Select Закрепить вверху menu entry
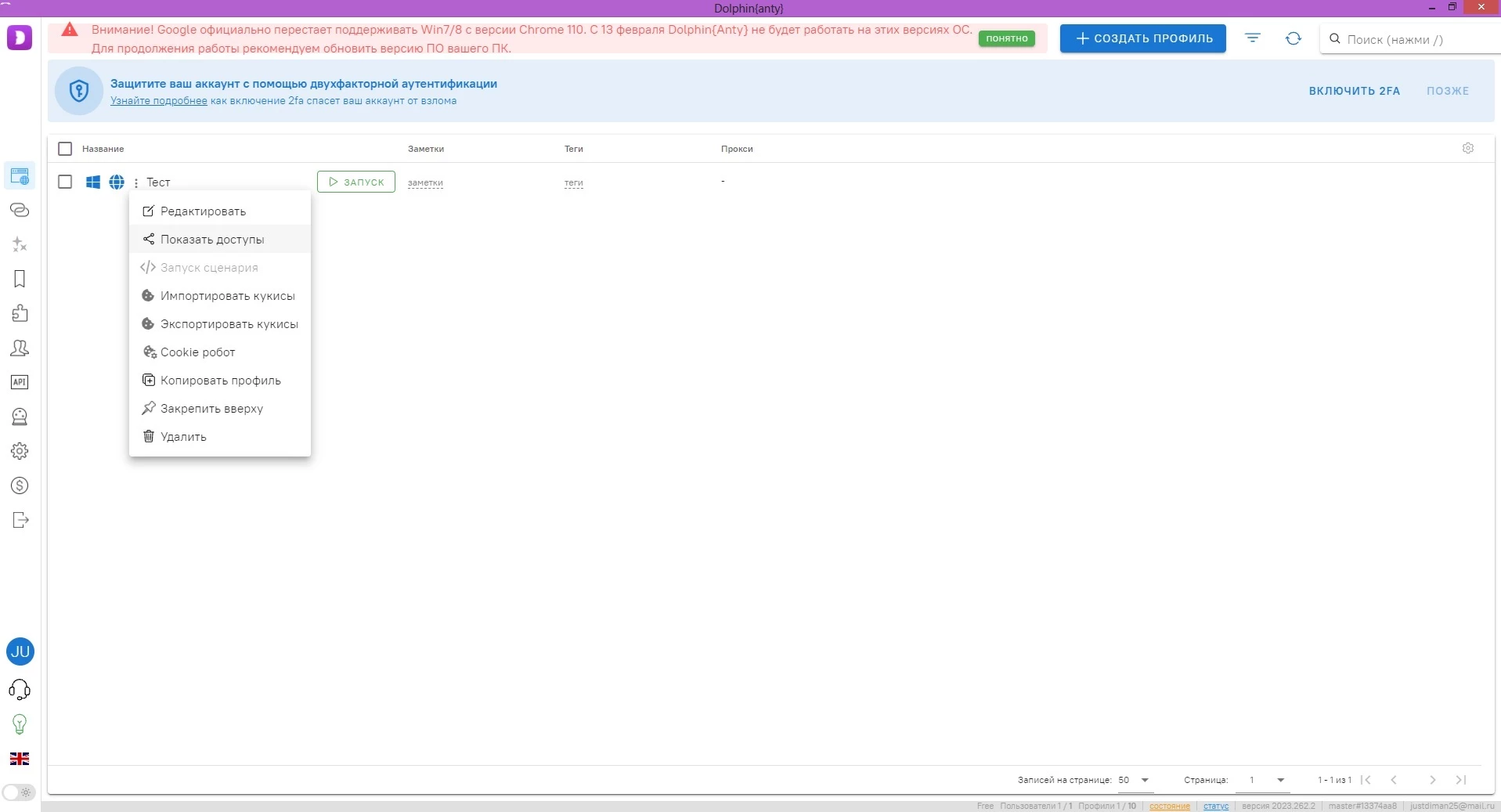Image resolution: width=1501 pixels, height=812 pixels. coord(220,409)
